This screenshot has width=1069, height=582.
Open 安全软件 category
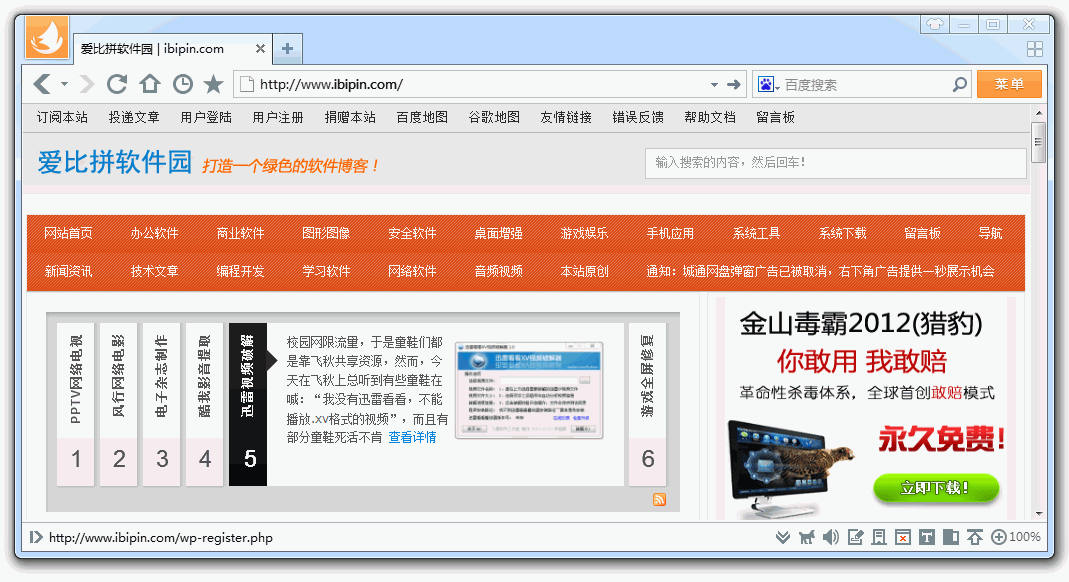412,233
